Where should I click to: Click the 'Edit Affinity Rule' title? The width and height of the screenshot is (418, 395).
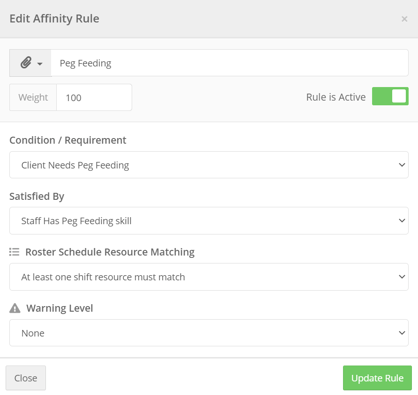[x=54, y=19]
